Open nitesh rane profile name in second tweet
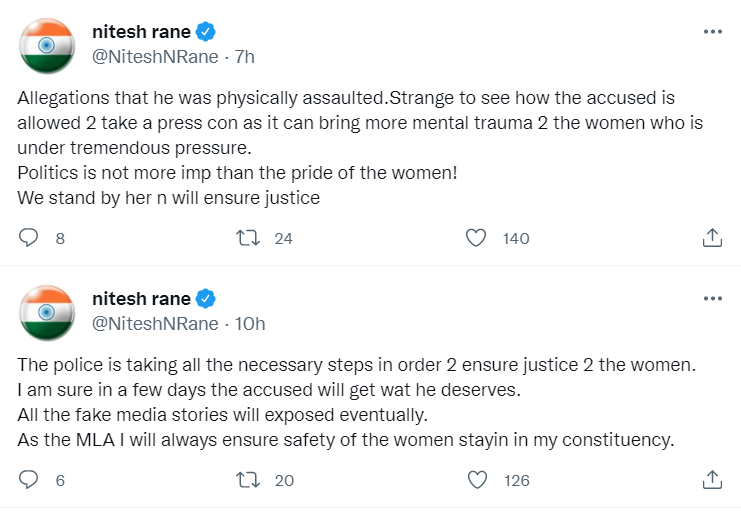The width and height of the screenshot is (741, 511). click(140, 299)
